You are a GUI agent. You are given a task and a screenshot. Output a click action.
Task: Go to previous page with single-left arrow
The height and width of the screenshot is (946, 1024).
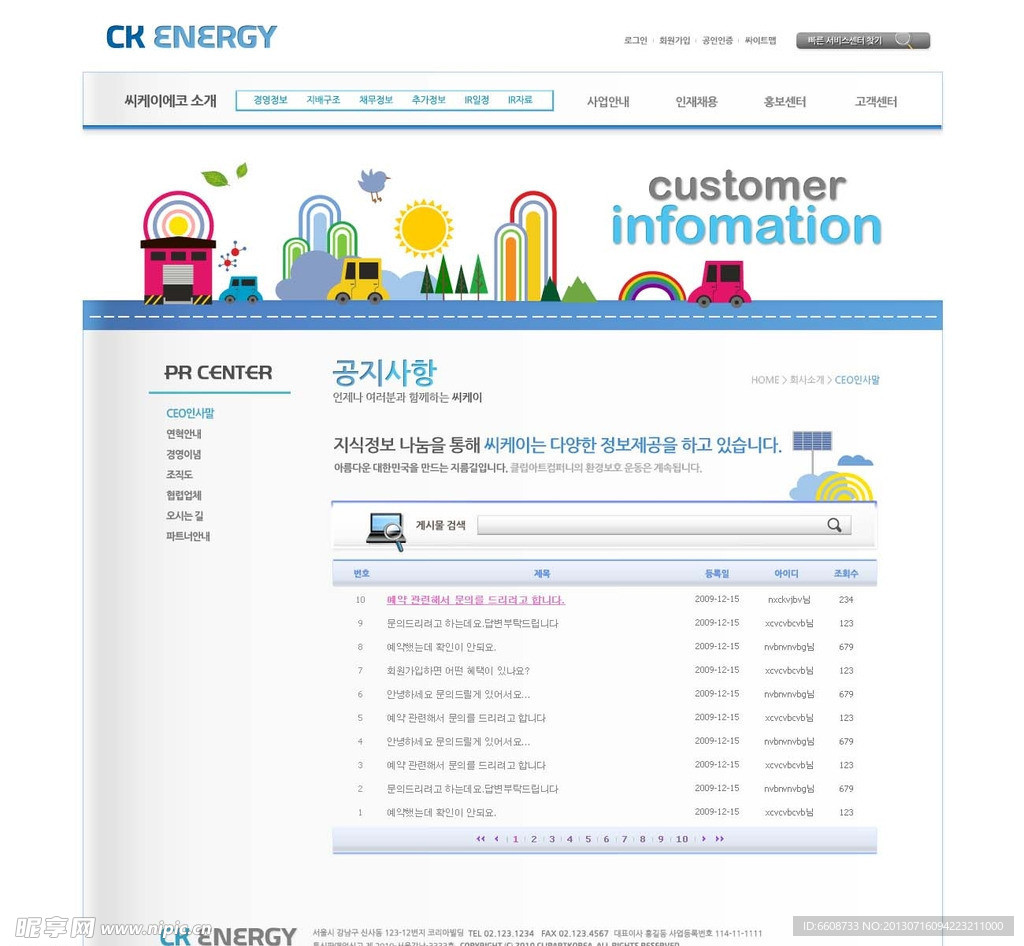click(497, 839)
